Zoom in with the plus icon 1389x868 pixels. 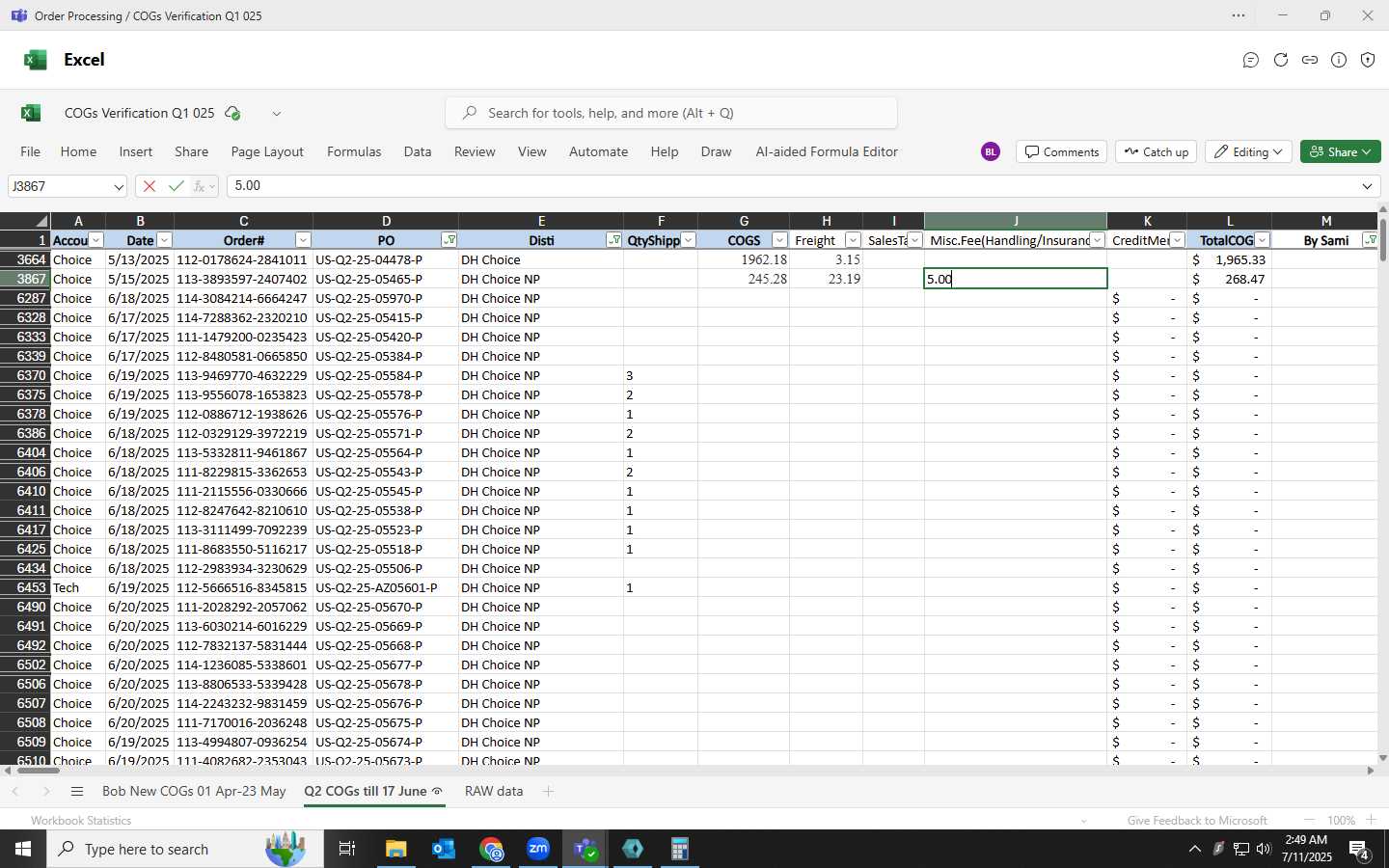pyautogui.click(x=1371, y=820)
